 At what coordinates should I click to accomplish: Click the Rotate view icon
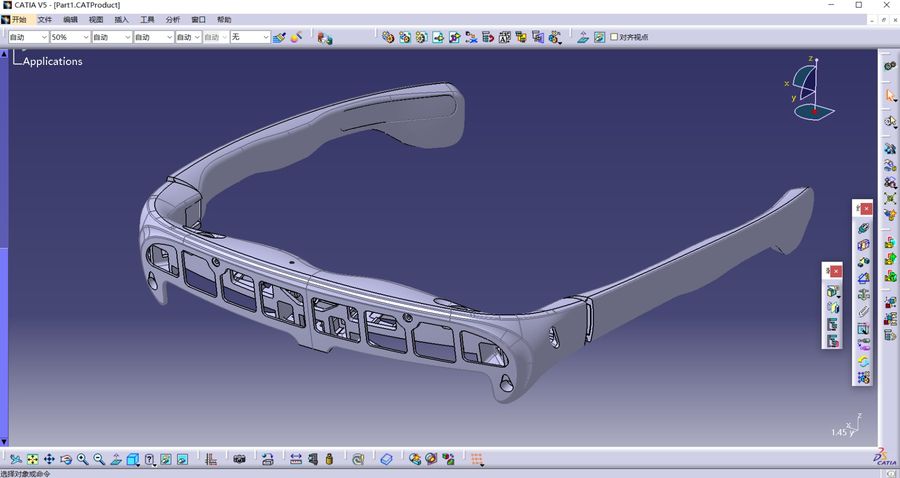(66, 459)
